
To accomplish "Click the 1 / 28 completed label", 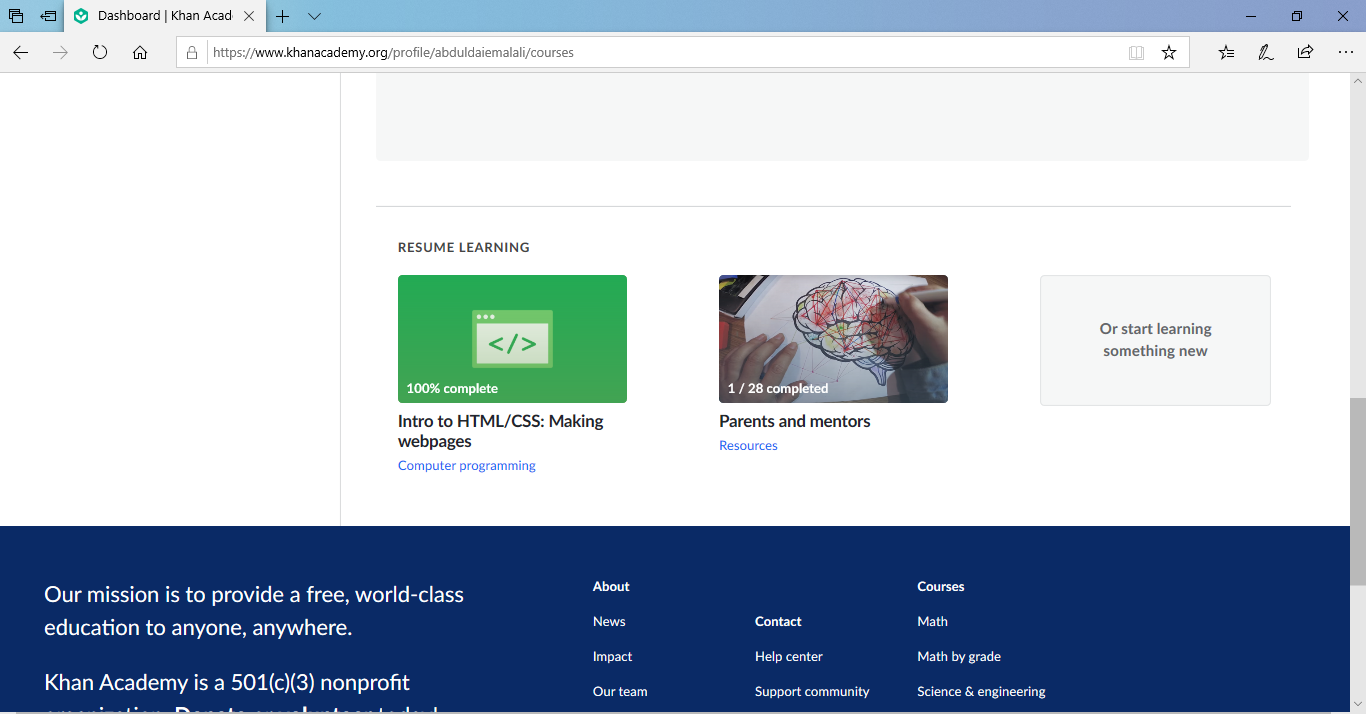I will (x=778, y=388).
